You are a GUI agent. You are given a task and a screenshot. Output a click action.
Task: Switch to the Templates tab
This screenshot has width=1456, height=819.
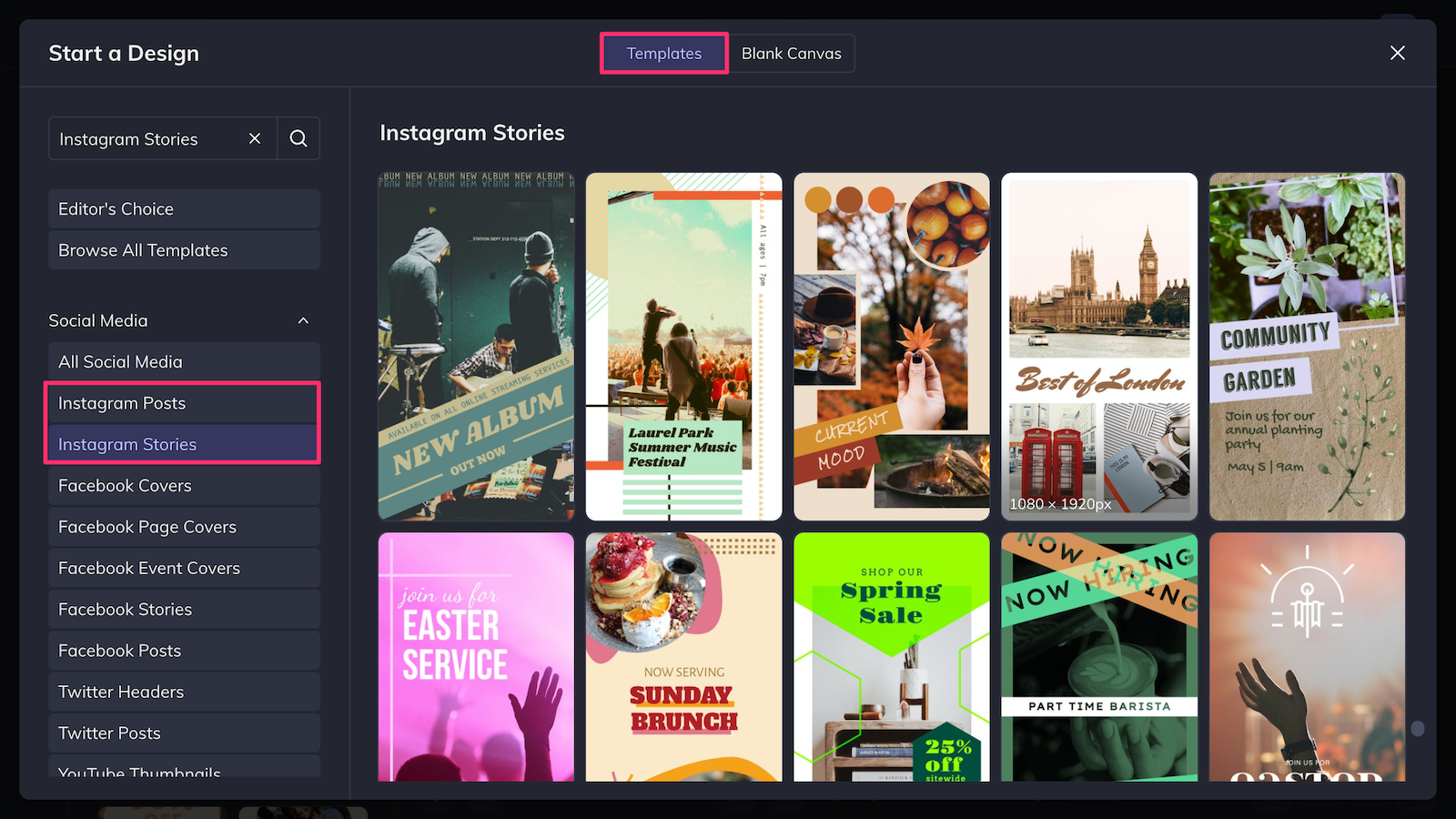pyautogui.click(x=663, y=53)
